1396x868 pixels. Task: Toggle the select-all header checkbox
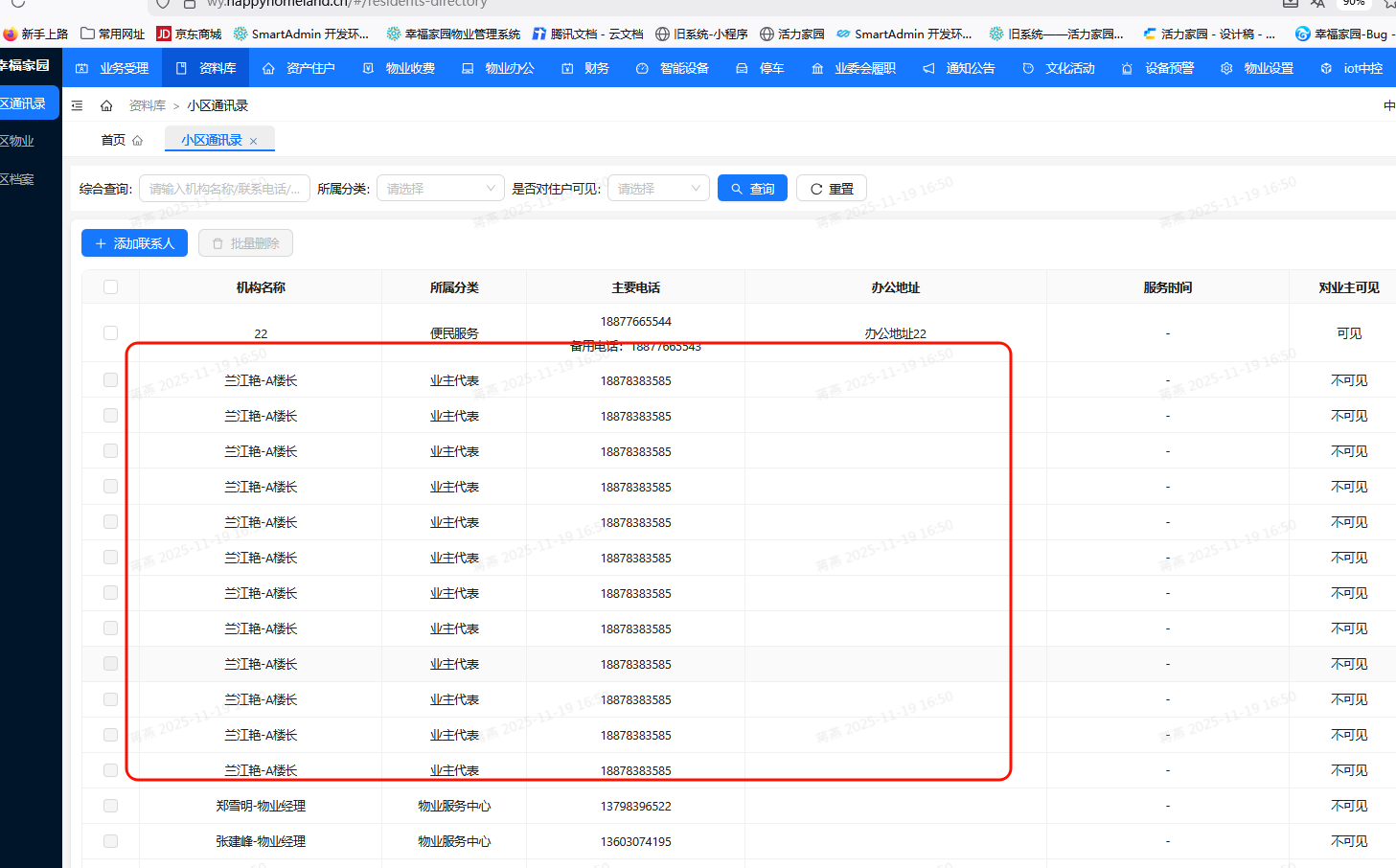coord(110,287)
